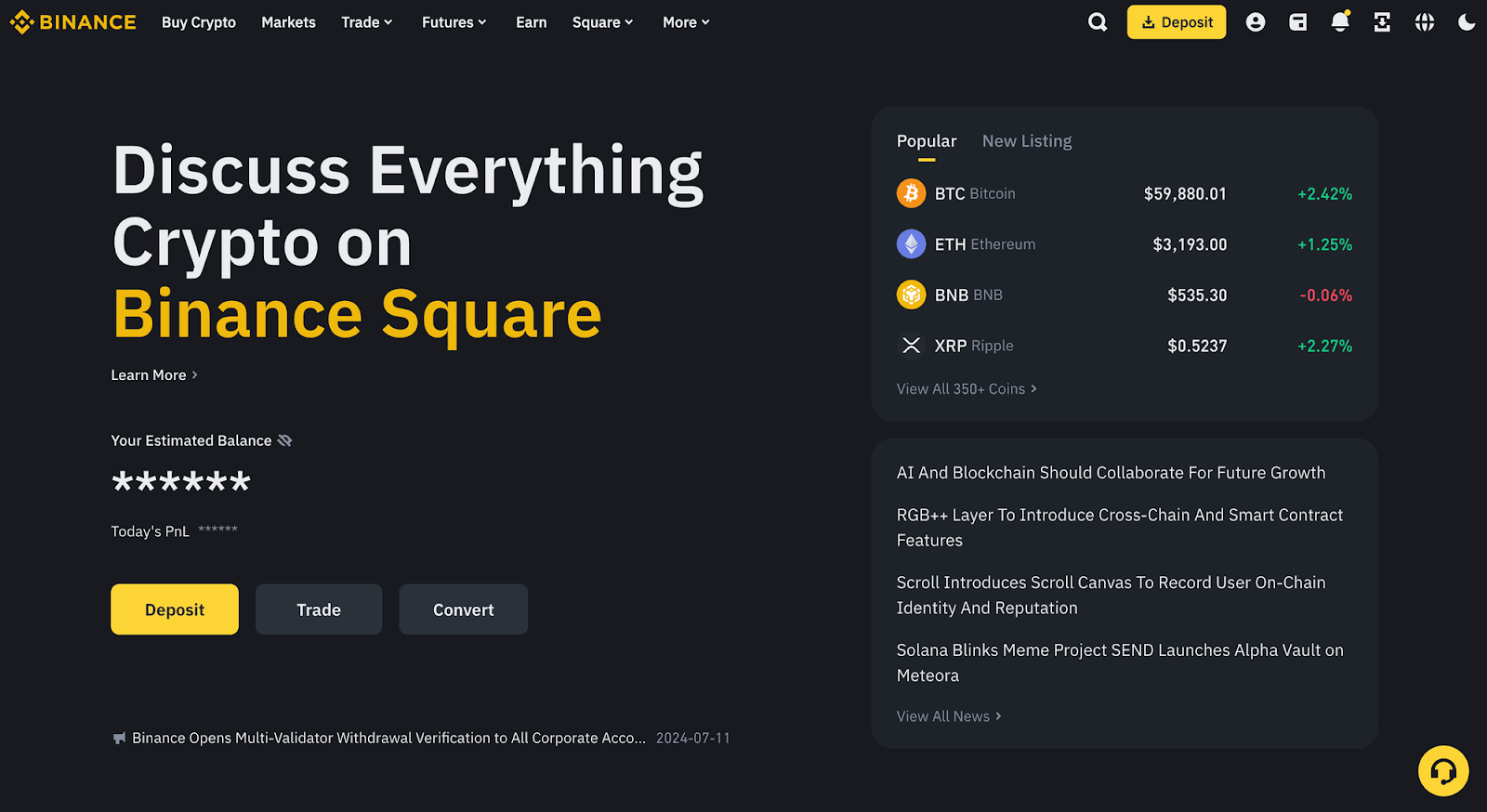
Task: Click ETH change +1.25%
Action: 1324,244
